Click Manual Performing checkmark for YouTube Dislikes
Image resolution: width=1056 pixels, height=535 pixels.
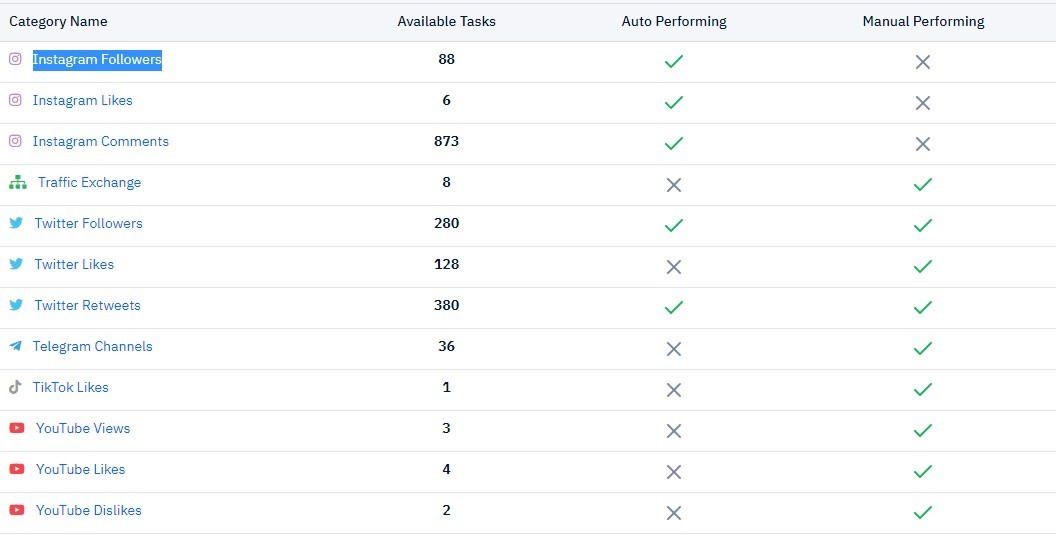pos(923,512)
